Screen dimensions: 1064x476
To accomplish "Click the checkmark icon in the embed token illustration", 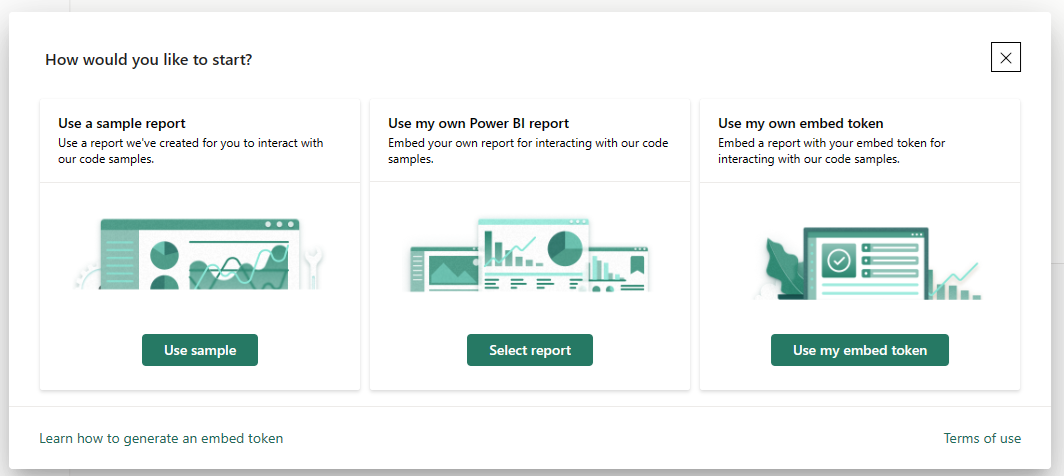I will pos(839,260).
